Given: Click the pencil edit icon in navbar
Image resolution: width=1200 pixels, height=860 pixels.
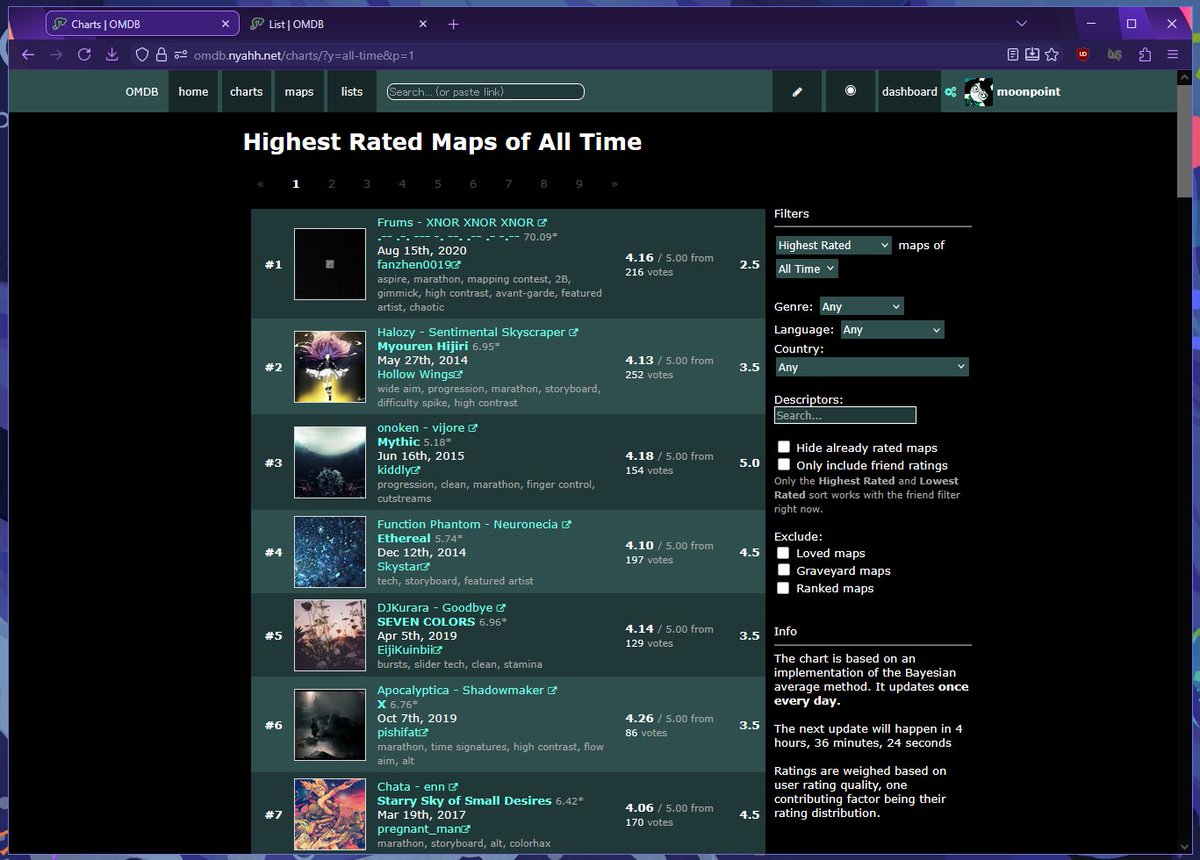Looking at the screenshot, I should click(797, 91).
